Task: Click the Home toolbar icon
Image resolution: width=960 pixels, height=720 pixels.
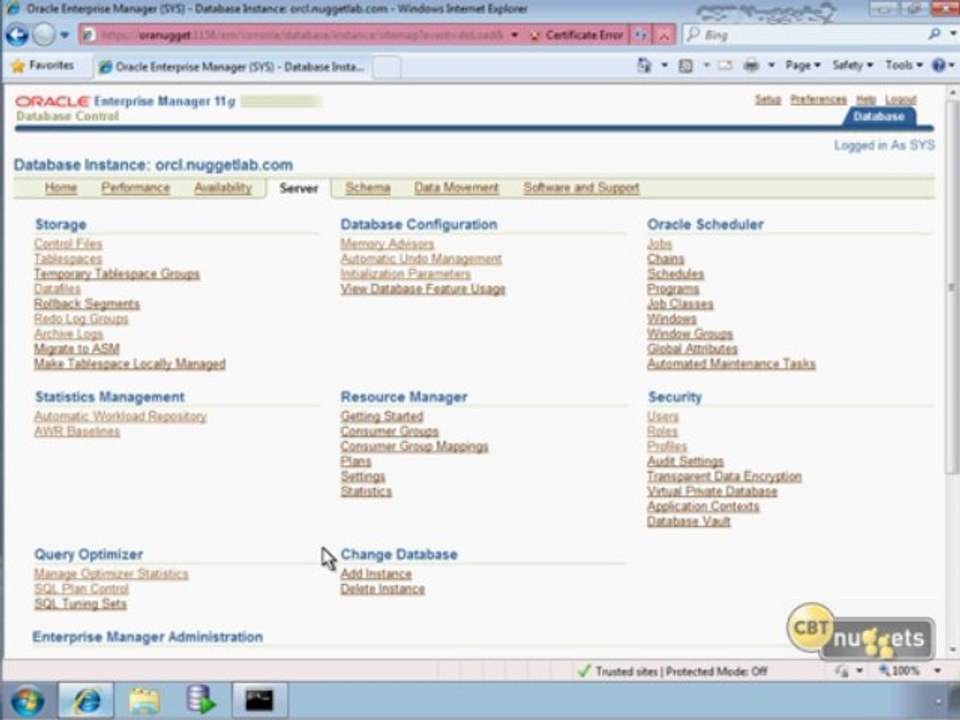Action: (644, 65)
